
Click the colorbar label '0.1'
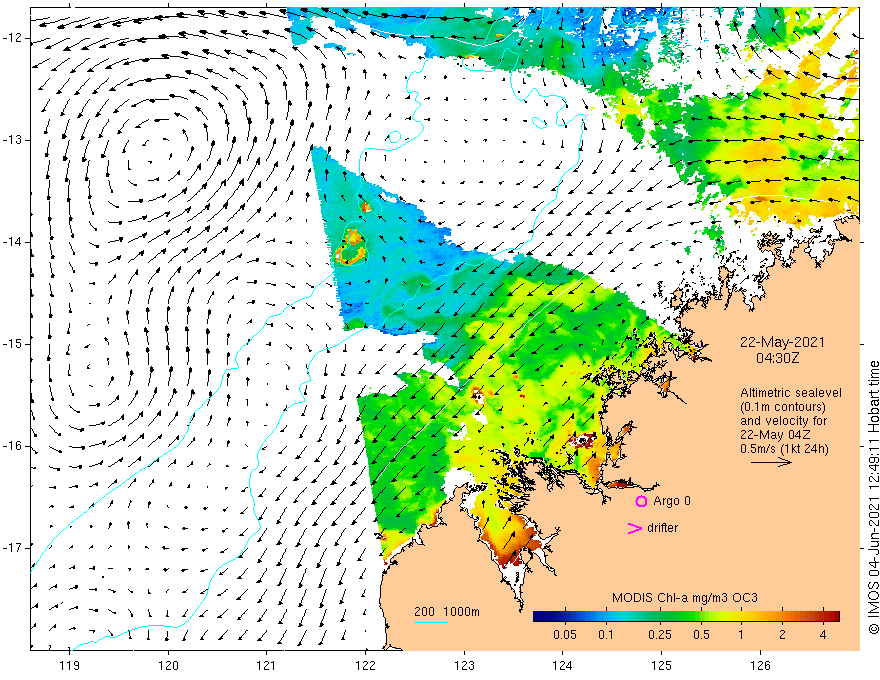[x=606, y=635]
